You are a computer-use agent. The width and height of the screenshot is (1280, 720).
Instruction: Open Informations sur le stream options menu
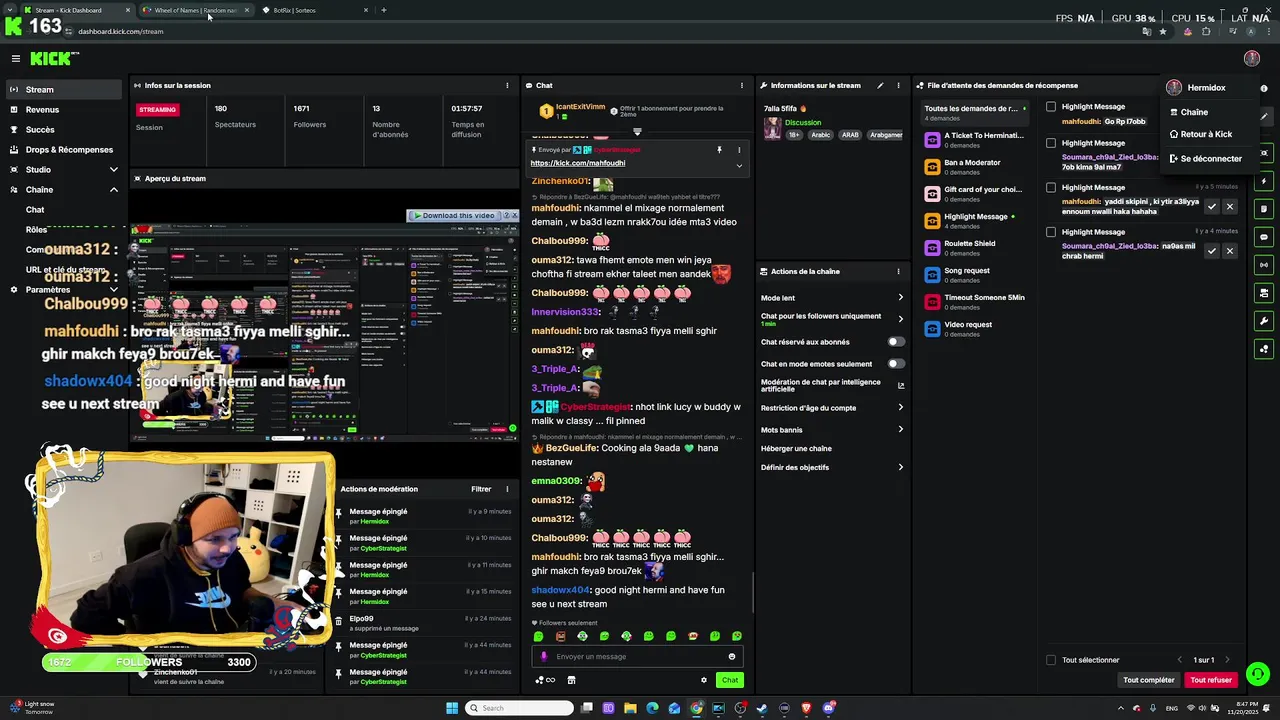tap(898, 86)
